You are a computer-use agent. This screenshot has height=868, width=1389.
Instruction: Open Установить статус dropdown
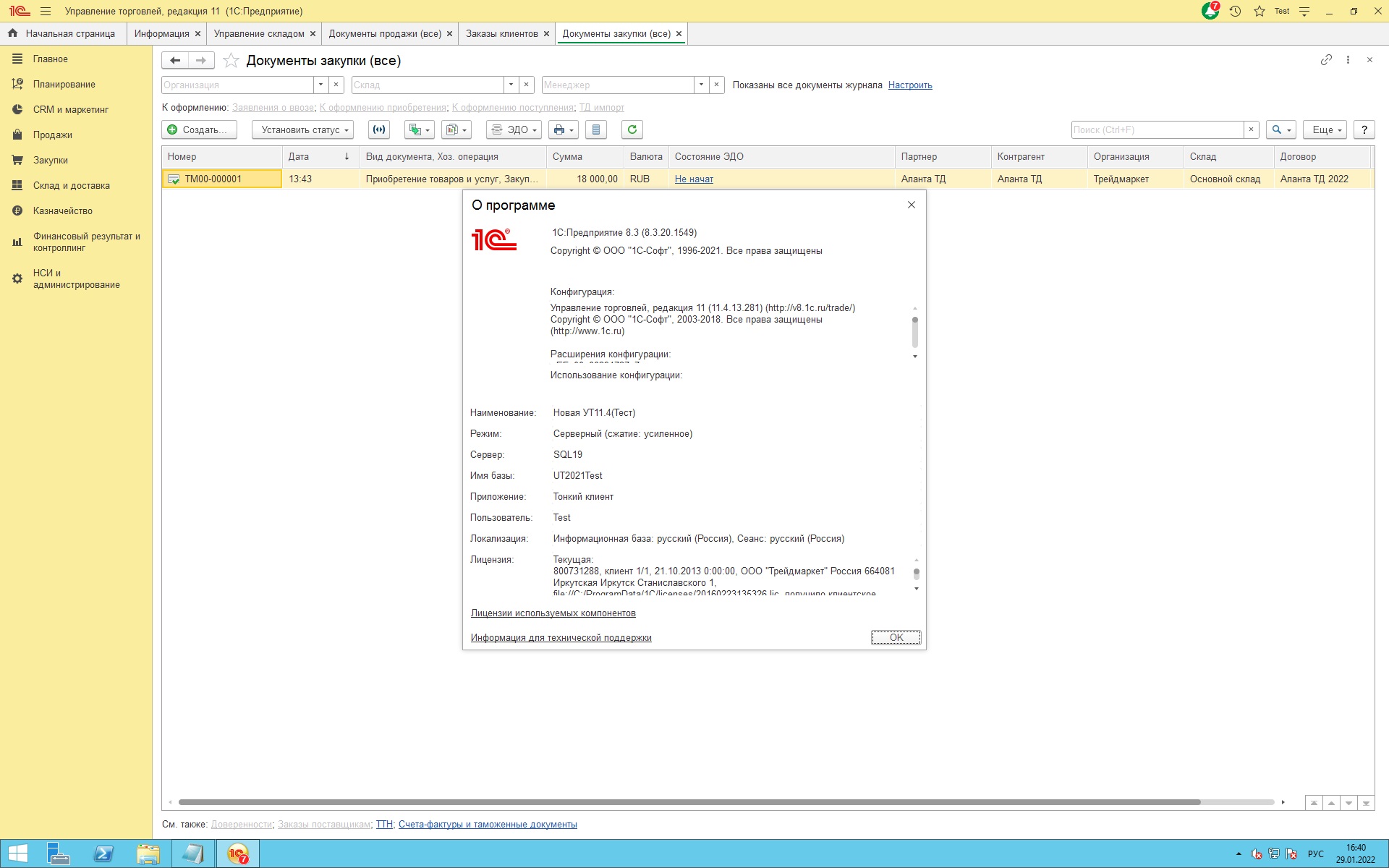tap(302, 129)
